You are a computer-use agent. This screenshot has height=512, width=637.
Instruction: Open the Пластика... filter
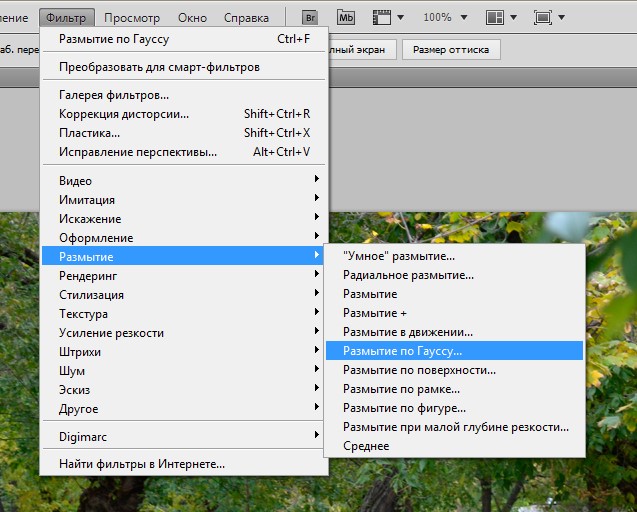(90, 133)
